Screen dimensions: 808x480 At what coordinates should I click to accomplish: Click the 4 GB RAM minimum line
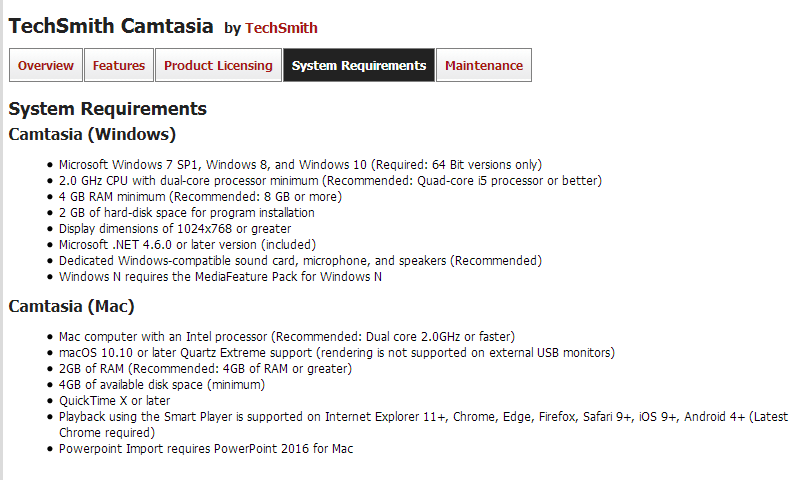pos(200,197)
